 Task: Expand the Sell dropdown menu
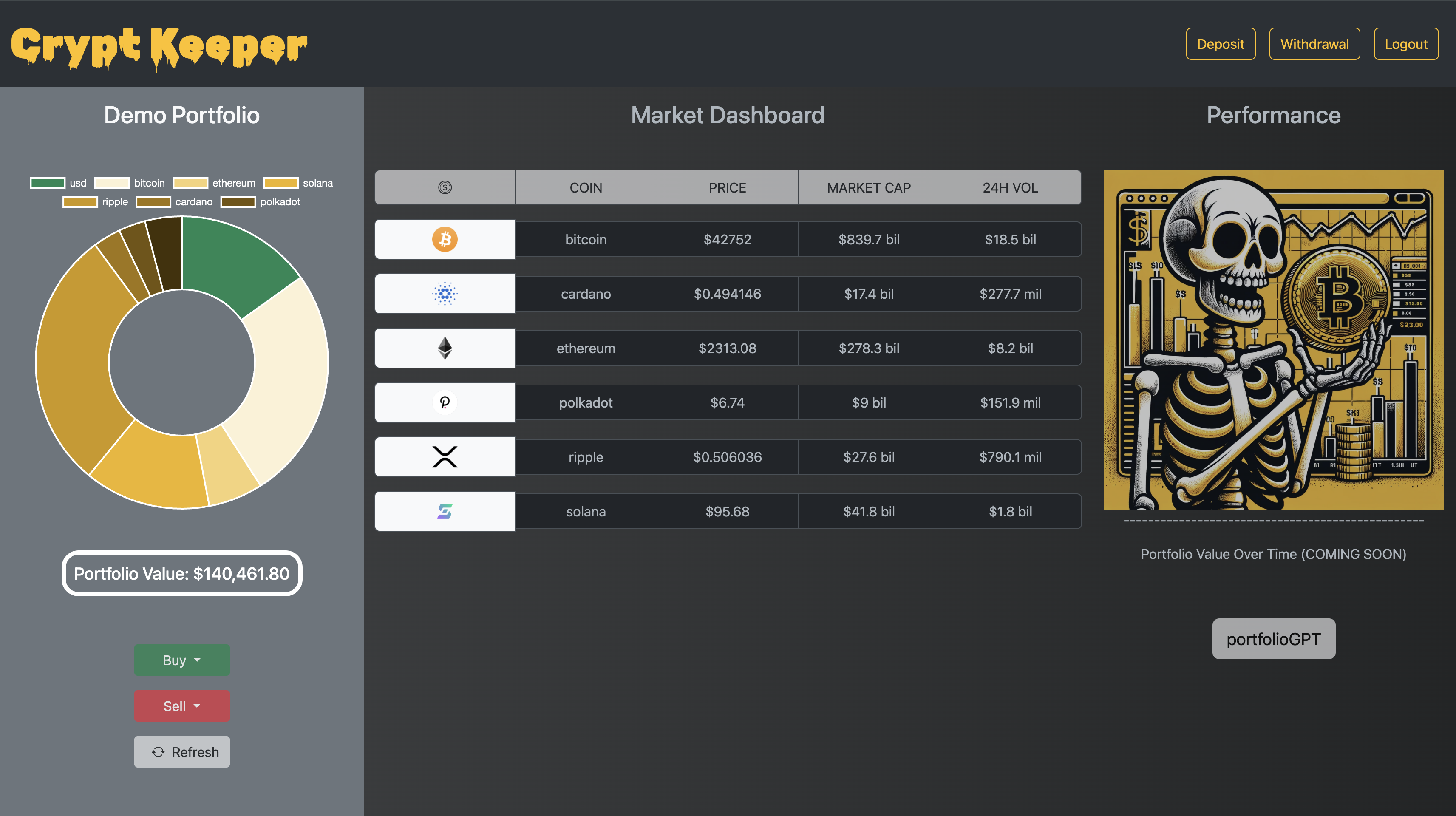coord(181,706)
